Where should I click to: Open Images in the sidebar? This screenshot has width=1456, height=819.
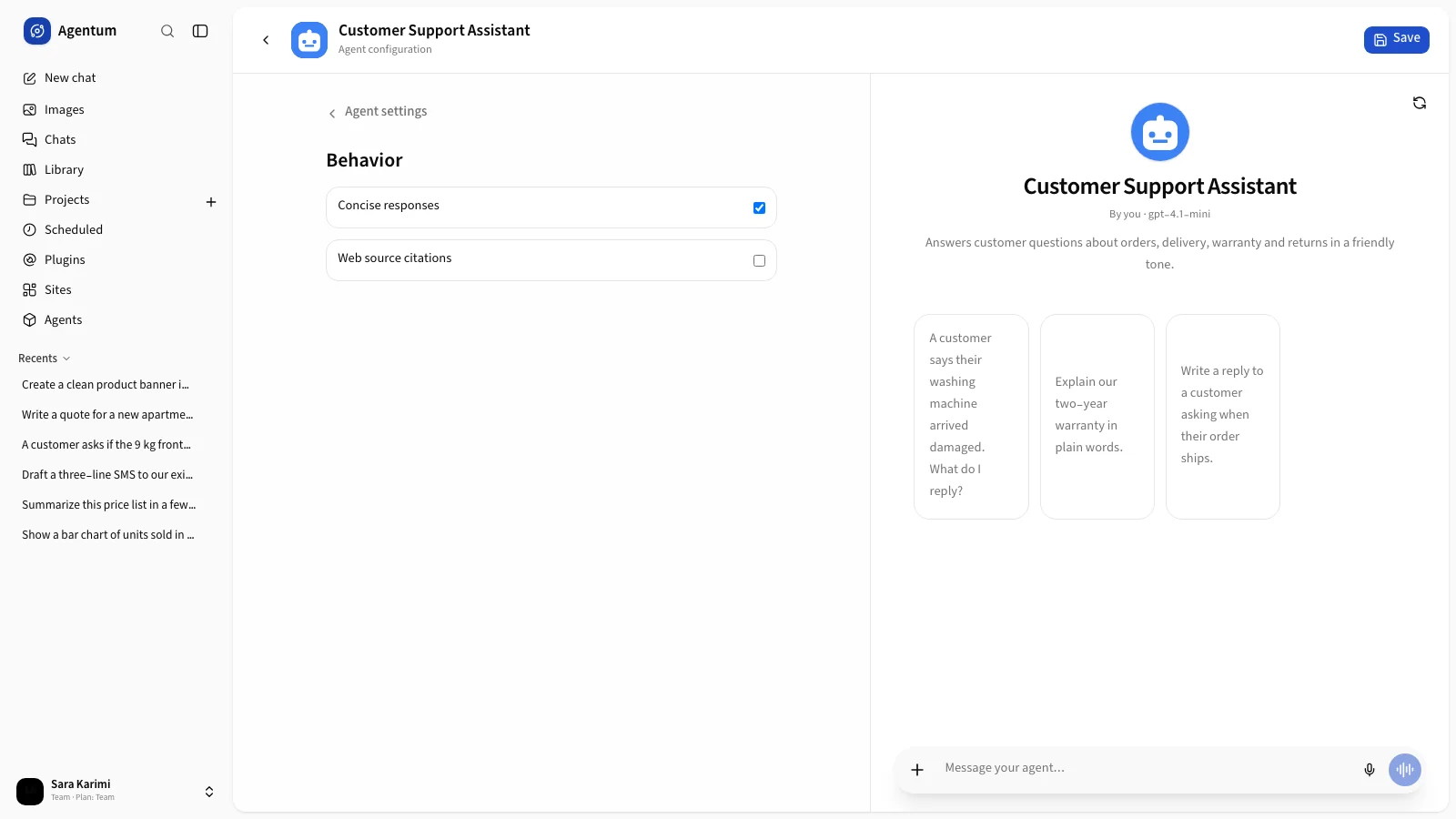coord(116,110)
